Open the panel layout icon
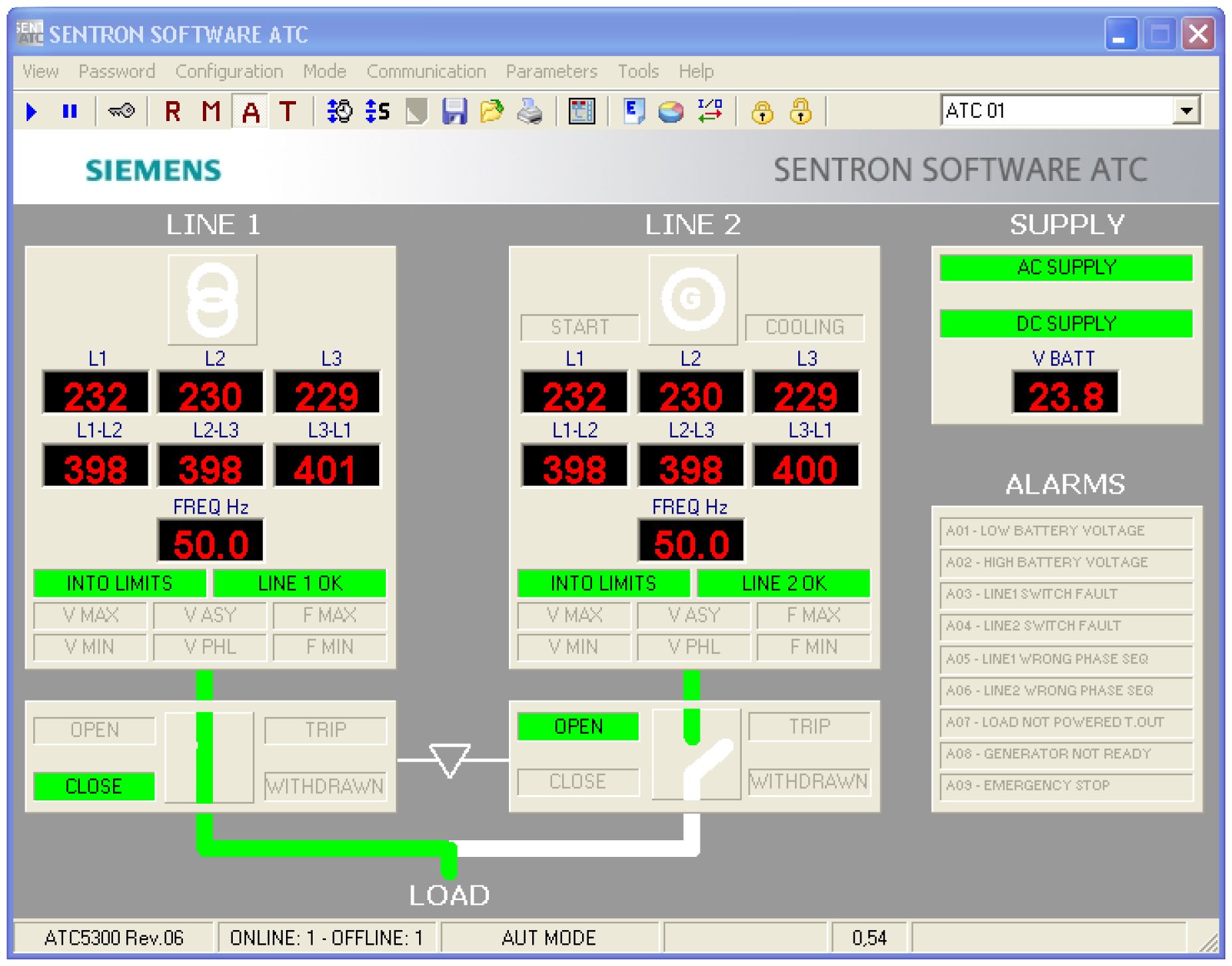This screenshot has height=966, width=1232. [x=581, y=111]
